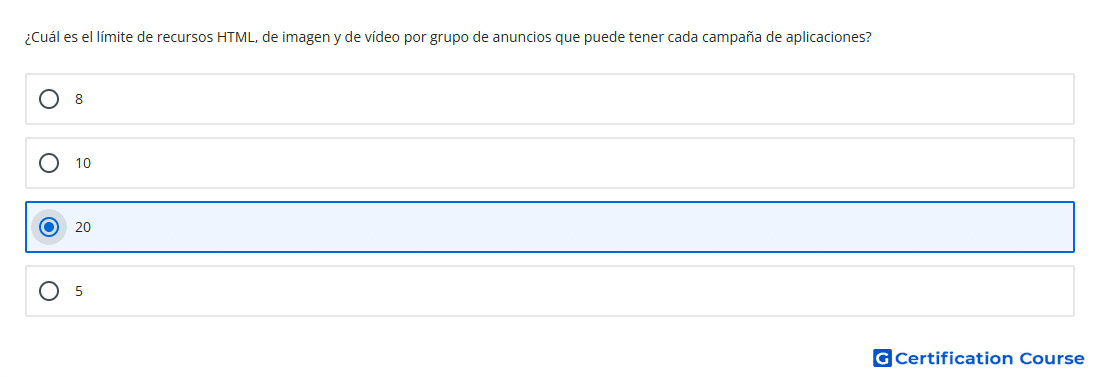Click the word "Certification" in the watermark
The width and height of the screenshot is (1100, 377).
coord(954,358)
